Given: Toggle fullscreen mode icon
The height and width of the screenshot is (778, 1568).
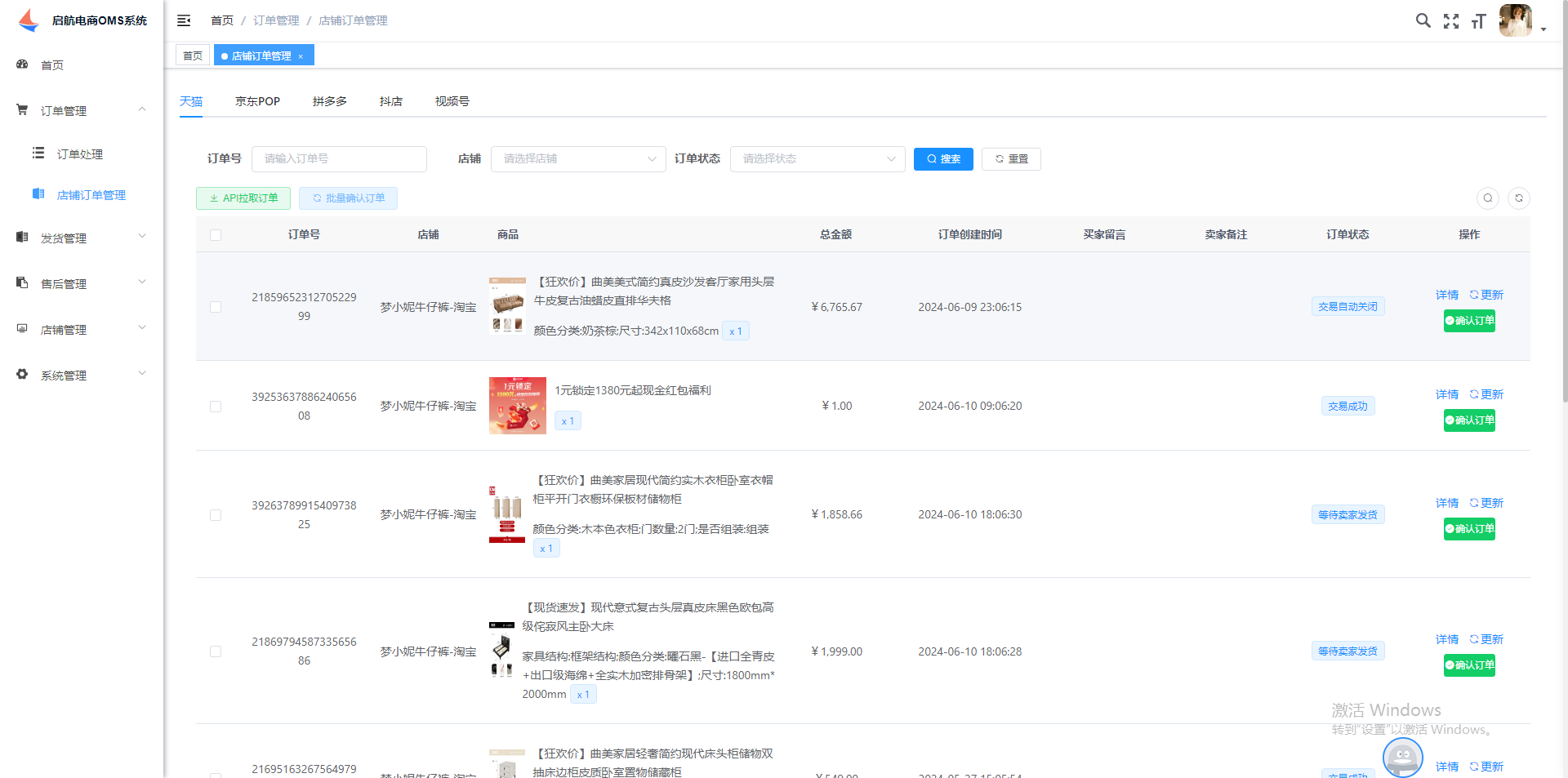Looking at the screenshot, I should (1450, 21).
